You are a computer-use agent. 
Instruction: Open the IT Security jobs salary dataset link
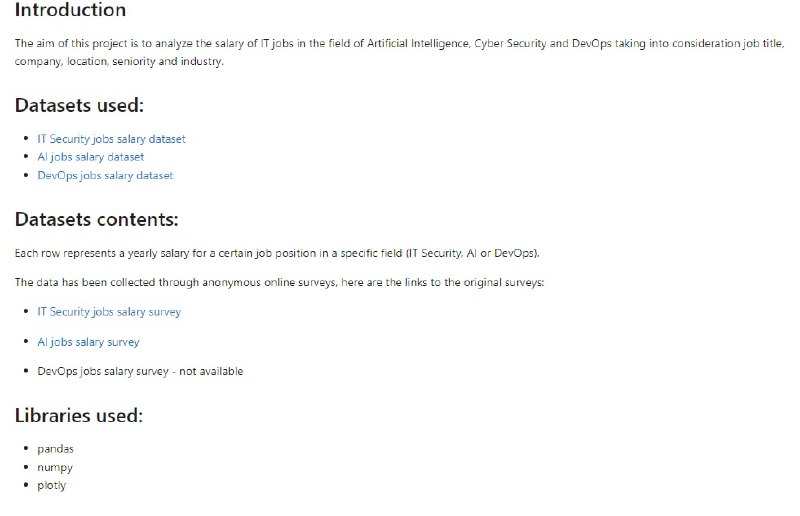coord(111,139)
